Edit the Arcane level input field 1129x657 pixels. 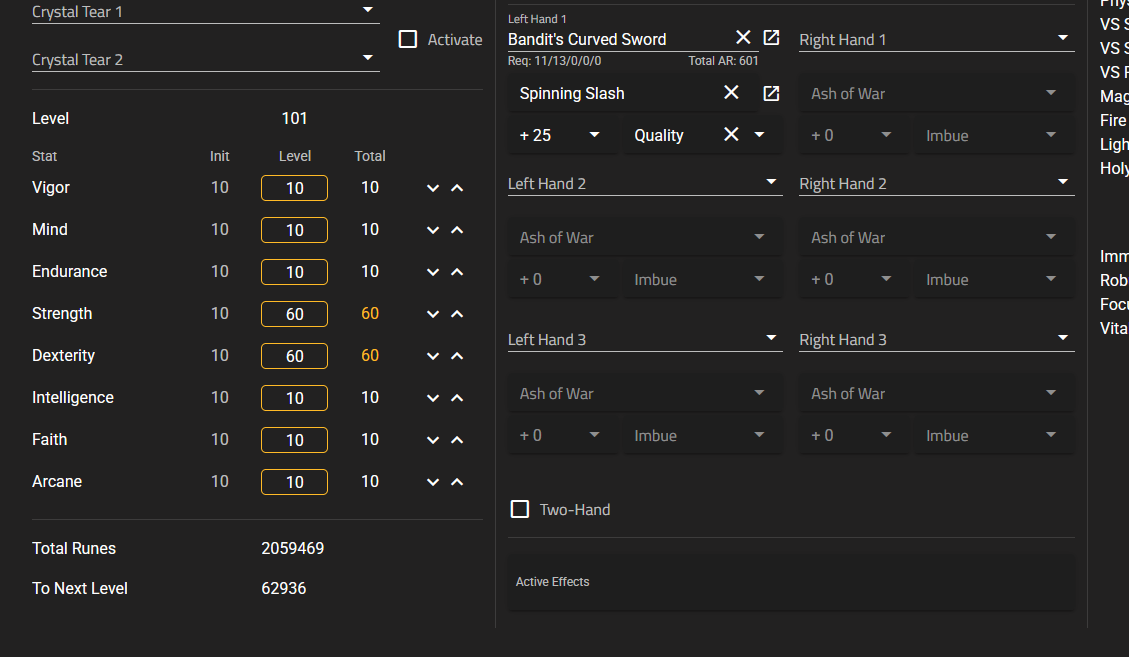[294, 482]
